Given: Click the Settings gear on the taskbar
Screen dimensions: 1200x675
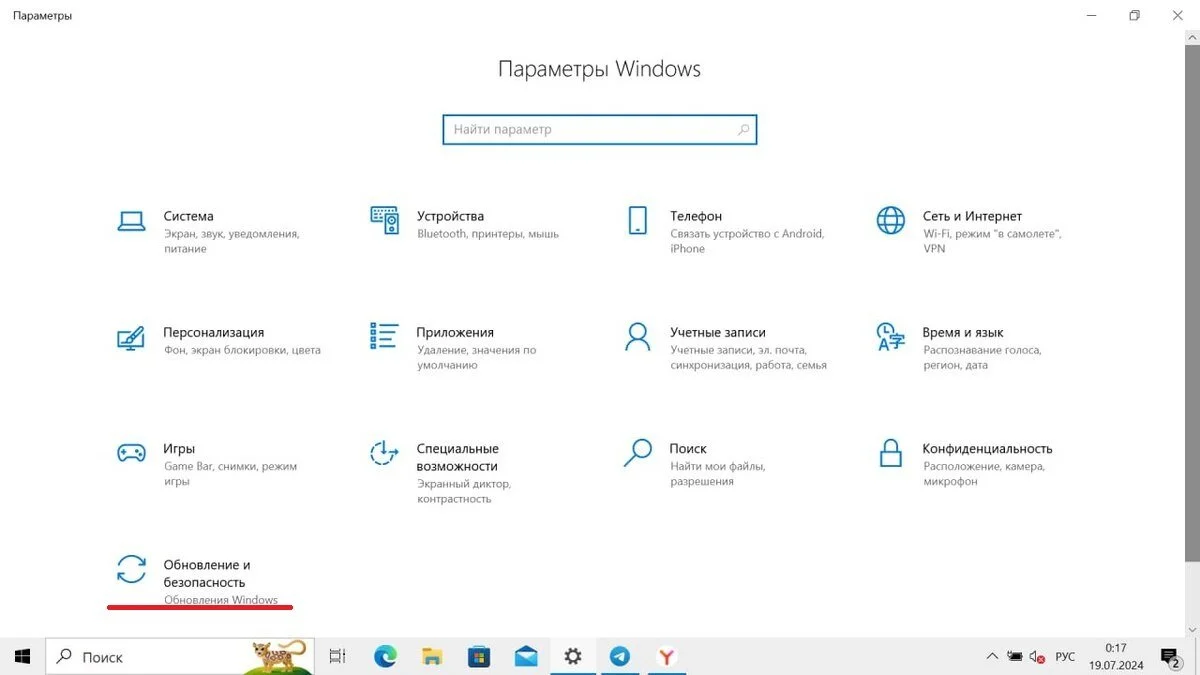Looking at the screenshot, I should pos(573,656).
